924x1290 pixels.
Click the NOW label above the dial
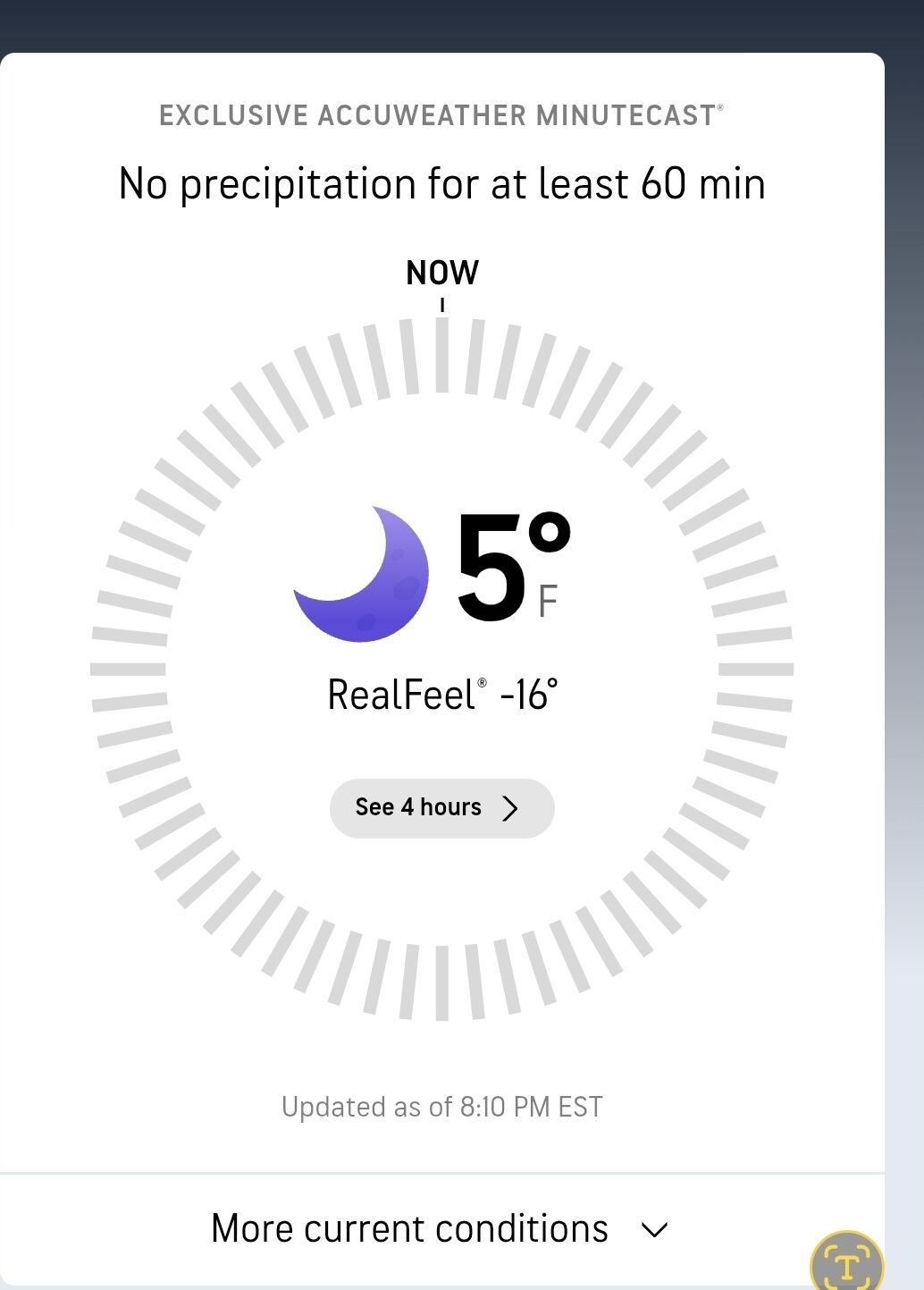[442, 273]
